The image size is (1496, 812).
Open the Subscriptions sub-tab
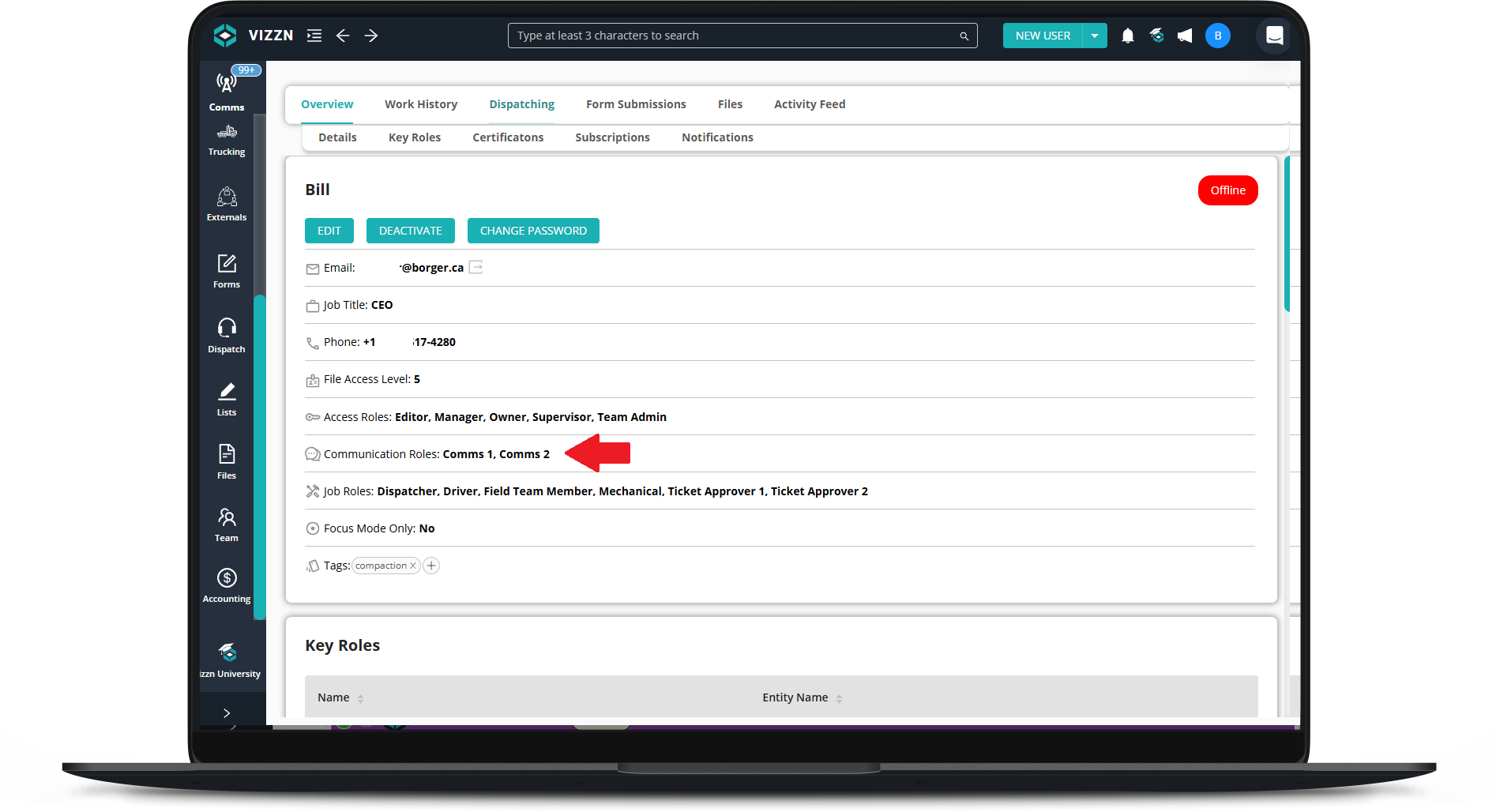click(x=612, y=137)
